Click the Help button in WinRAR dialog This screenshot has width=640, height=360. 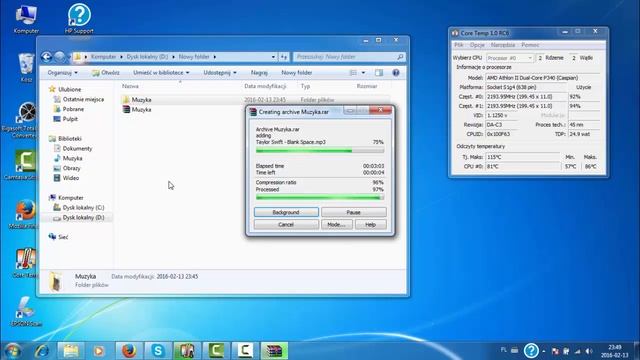(x=371, y=224)
